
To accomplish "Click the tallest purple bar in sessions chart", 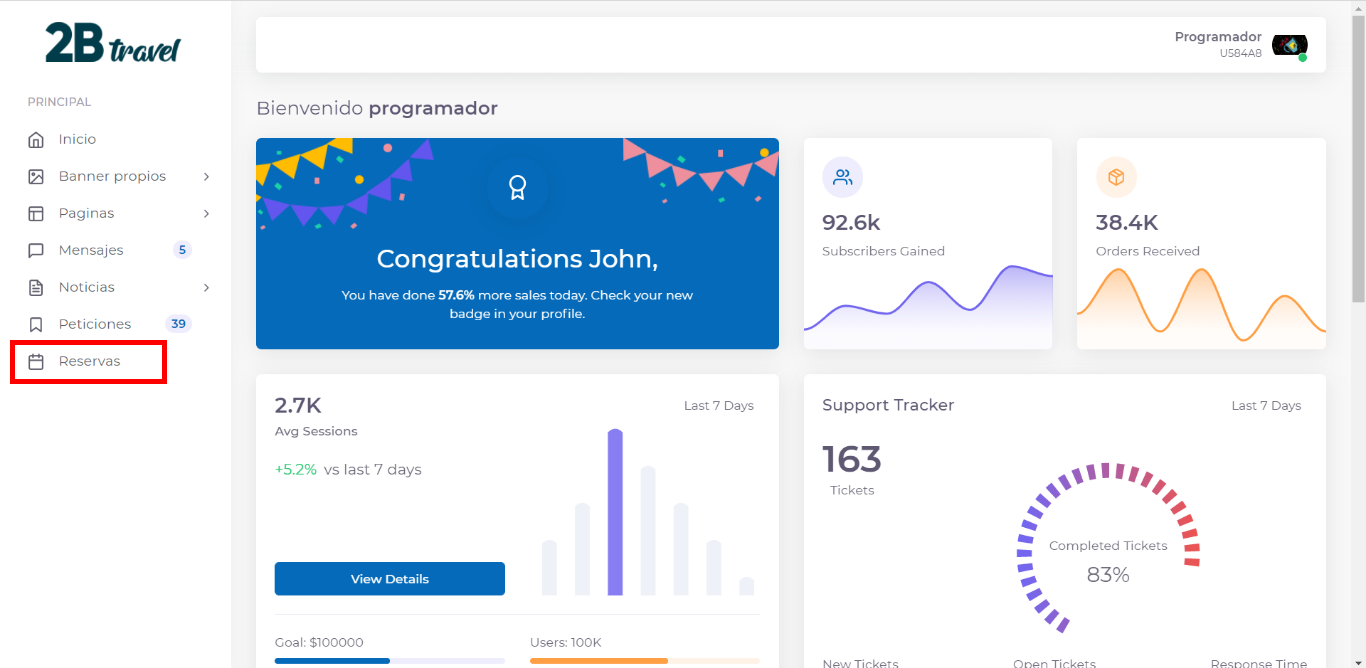I will (x=615, y=512).
